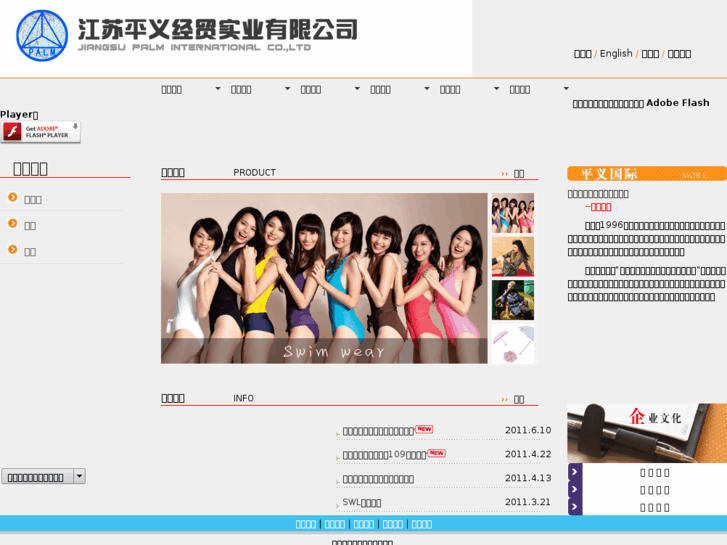Image resolution: width=727 pixels, height=545 pixels.
Task: Switch site language to English
Action: pos(616,53)
